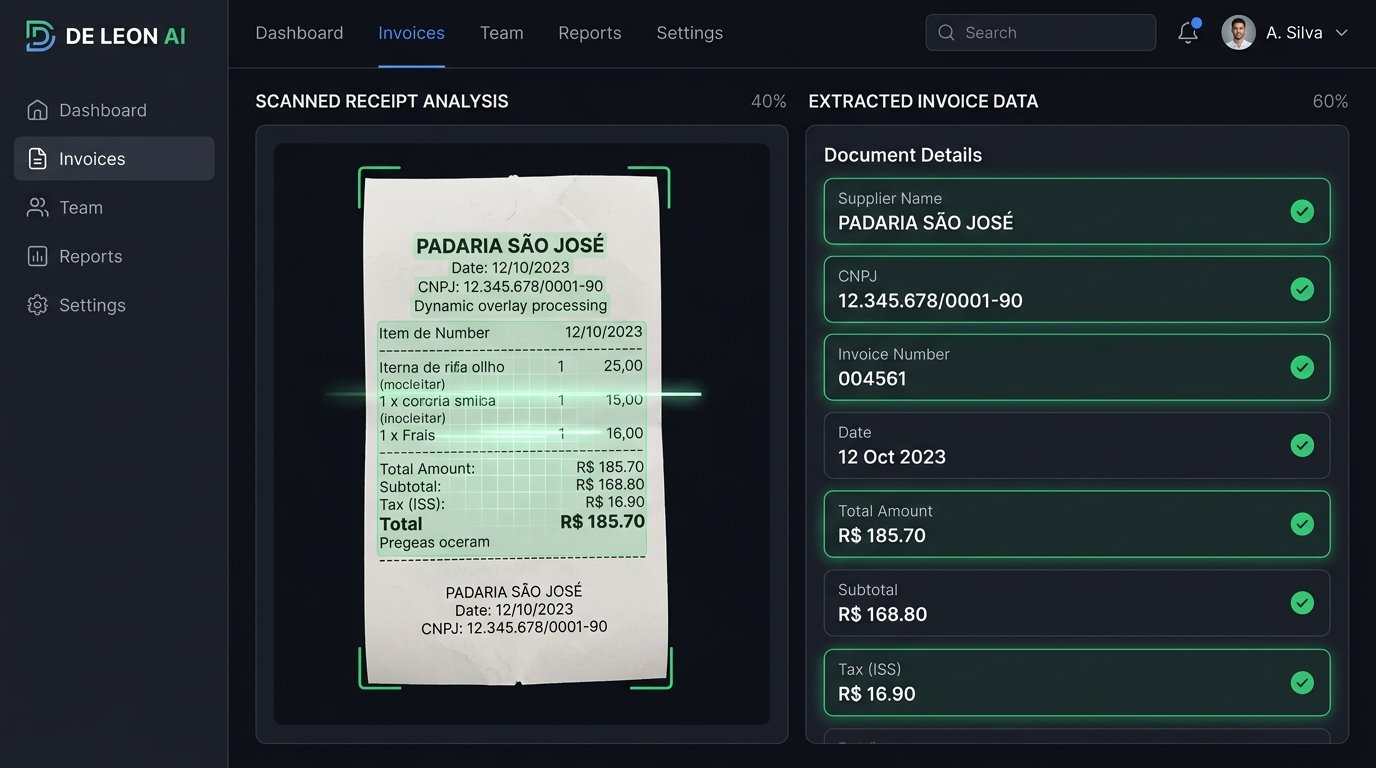Click the green scanning line on receipt
The image size is (1376, 768).
[514, 394]
